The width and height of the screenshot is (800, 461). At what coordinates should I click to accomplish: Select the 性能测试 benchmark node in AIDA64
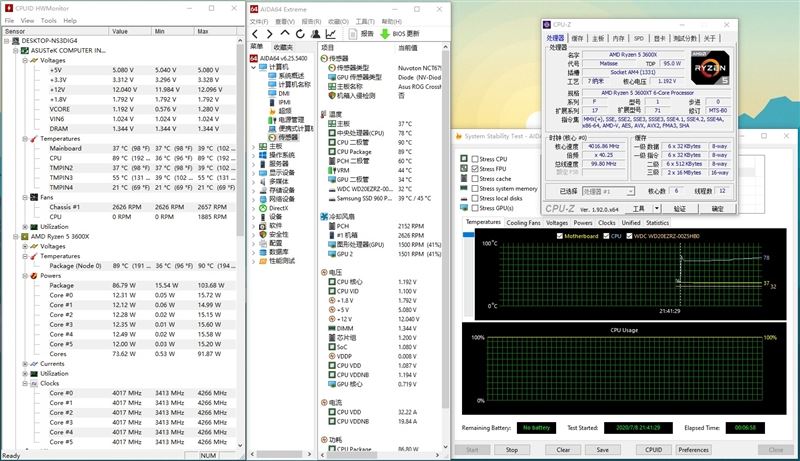click(282, 261)
